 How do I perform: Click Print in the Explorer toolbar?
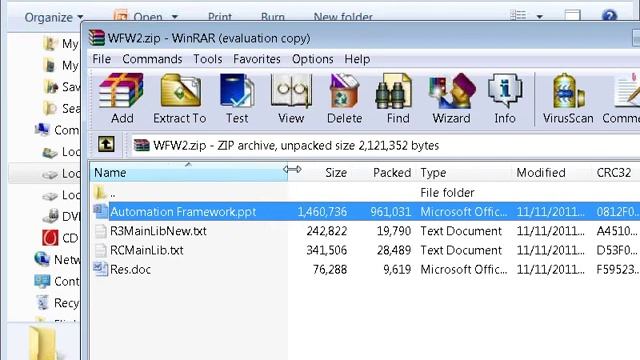pyautogui.click(x=220, y=17)
